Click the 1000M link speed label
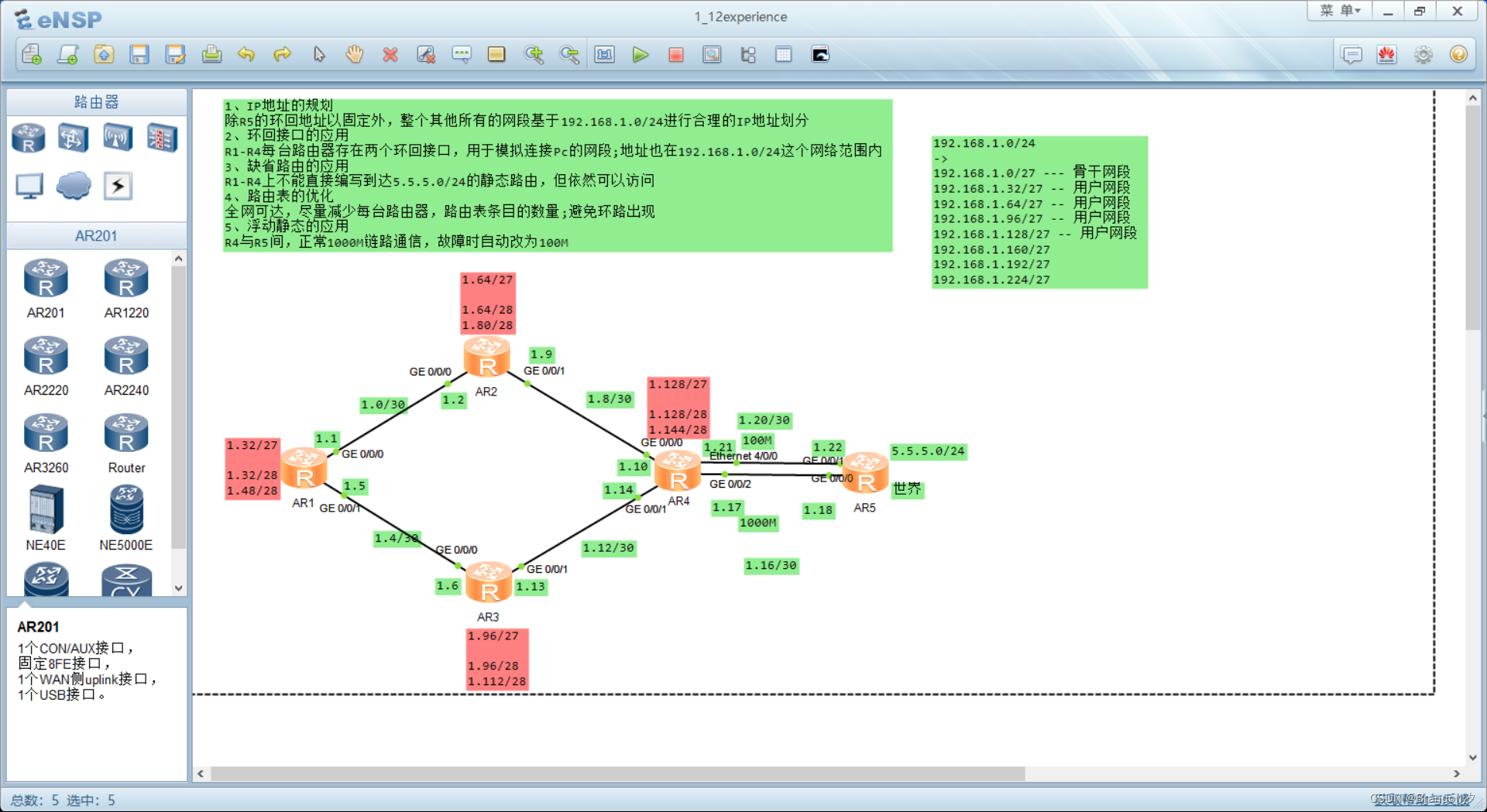The height and width of the screenshot is (812, 1487). tap(758, 523)
